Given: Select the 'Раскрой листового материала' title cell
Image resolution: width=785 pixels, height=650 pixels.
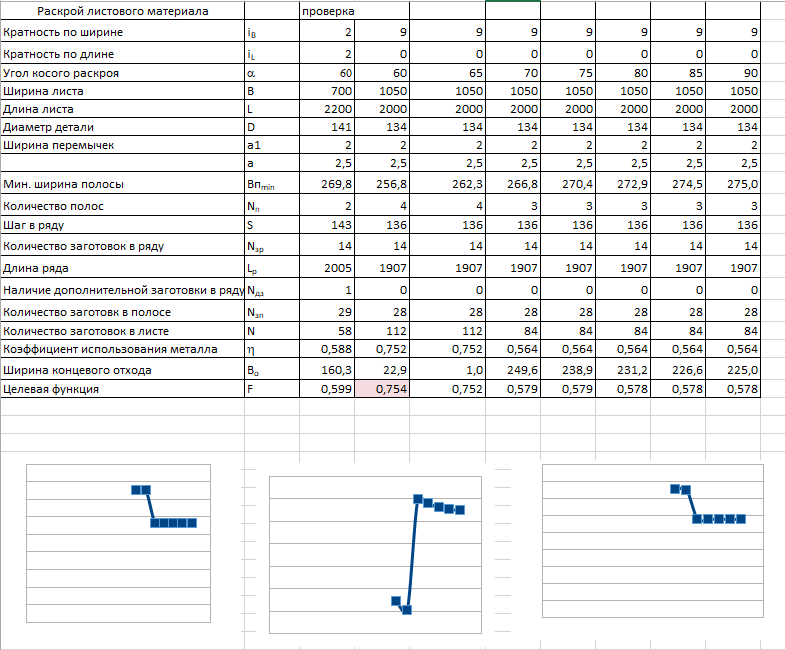Looking at the screenshot, I should [123, 11].
